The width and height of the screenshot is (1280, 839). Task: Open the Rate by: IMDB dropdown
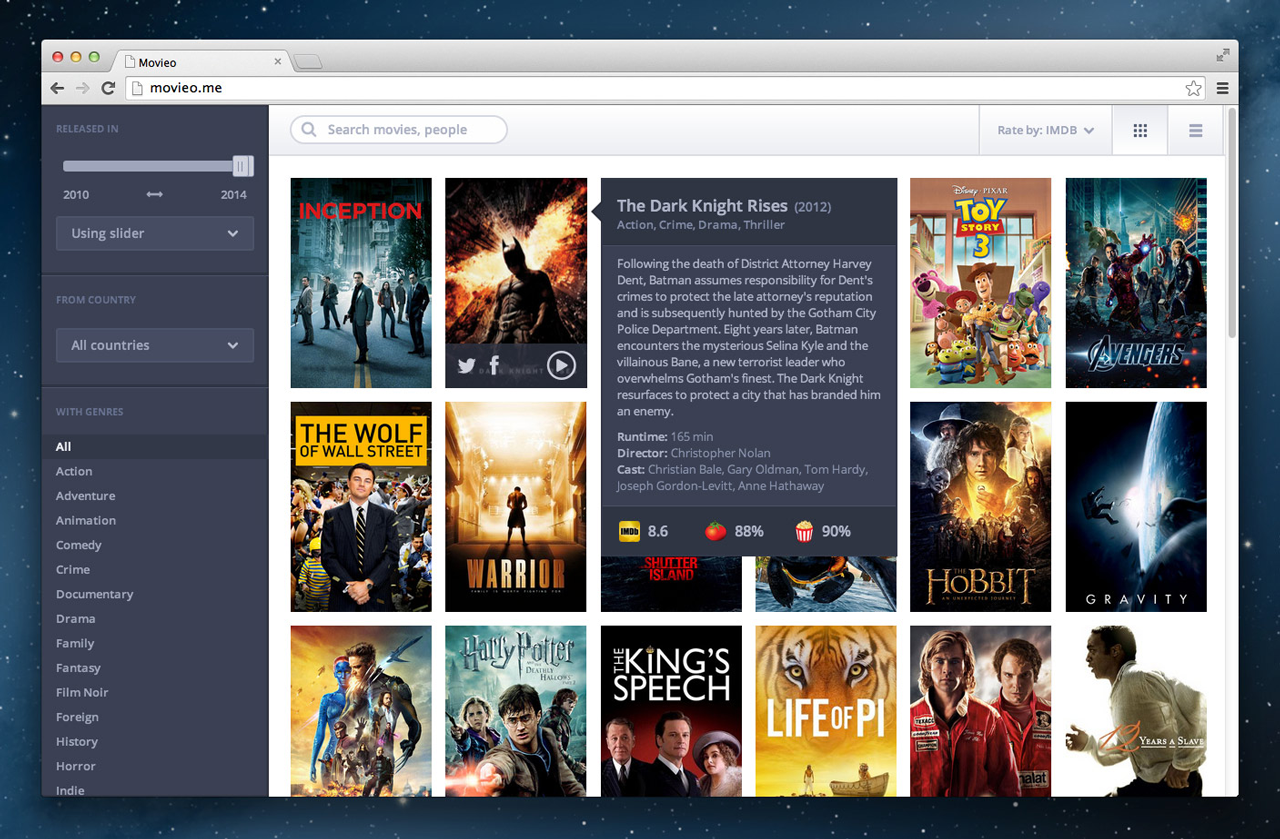(x=1045, y=129)
